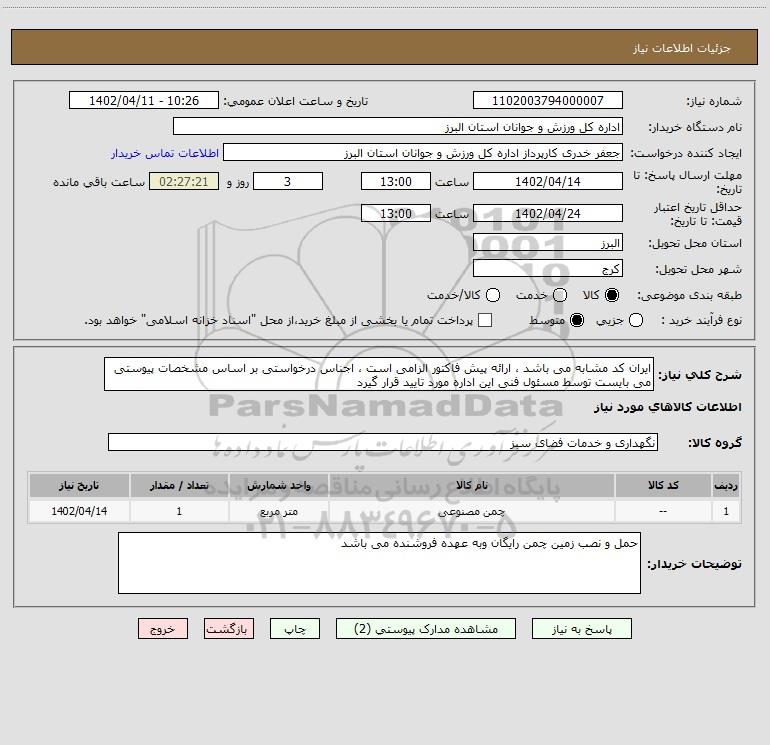Screen dimensions: 770x745
Task: Click the کد کالا column header
Action: (663, 485)
